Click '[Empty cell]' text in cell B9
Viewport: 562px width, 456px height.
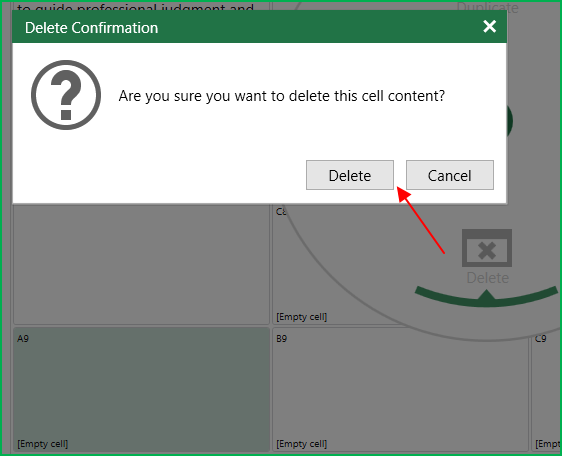[302, 444]
